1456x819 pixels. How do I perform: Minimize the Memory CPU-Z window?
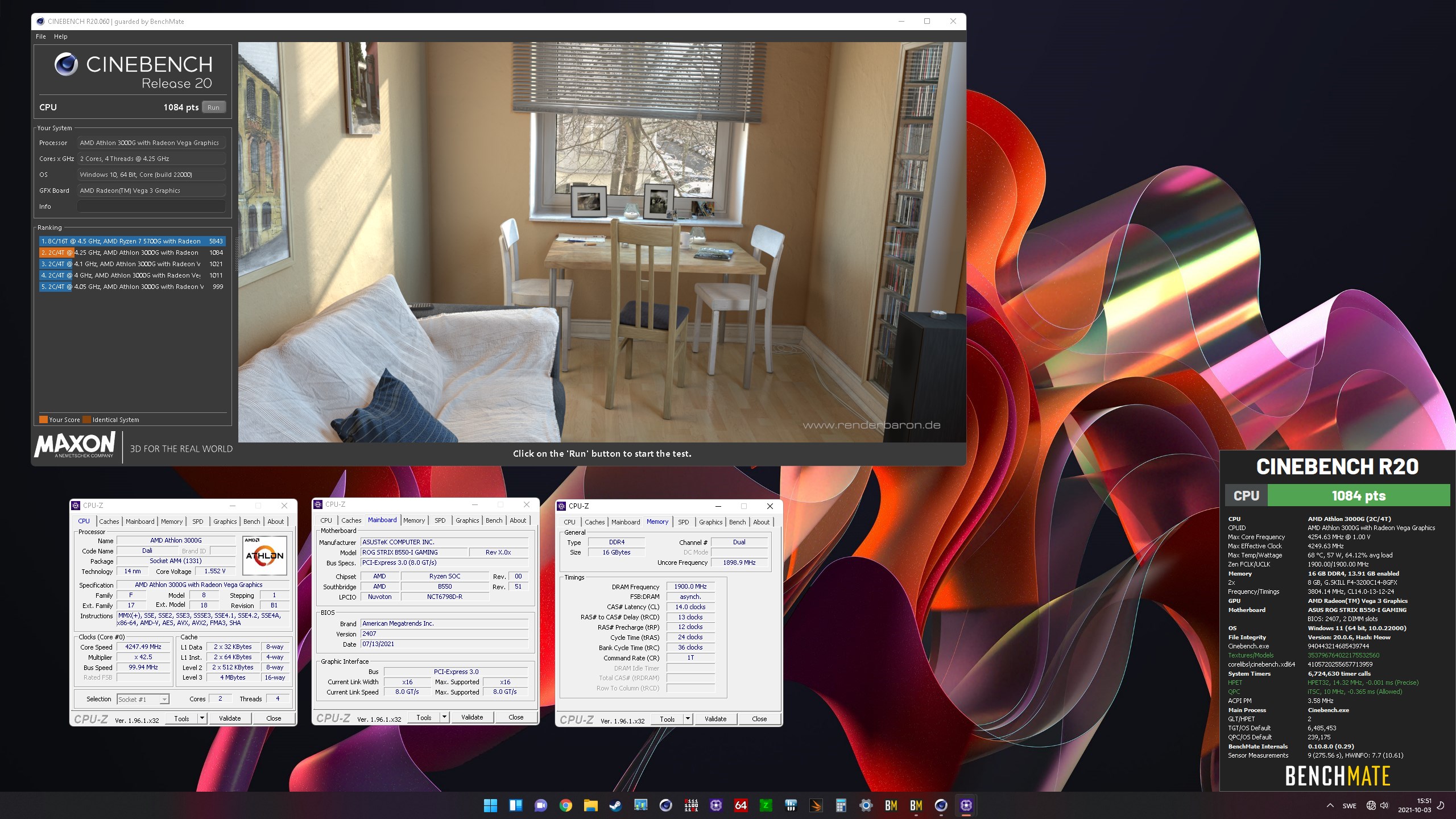[x=718, y=506]
